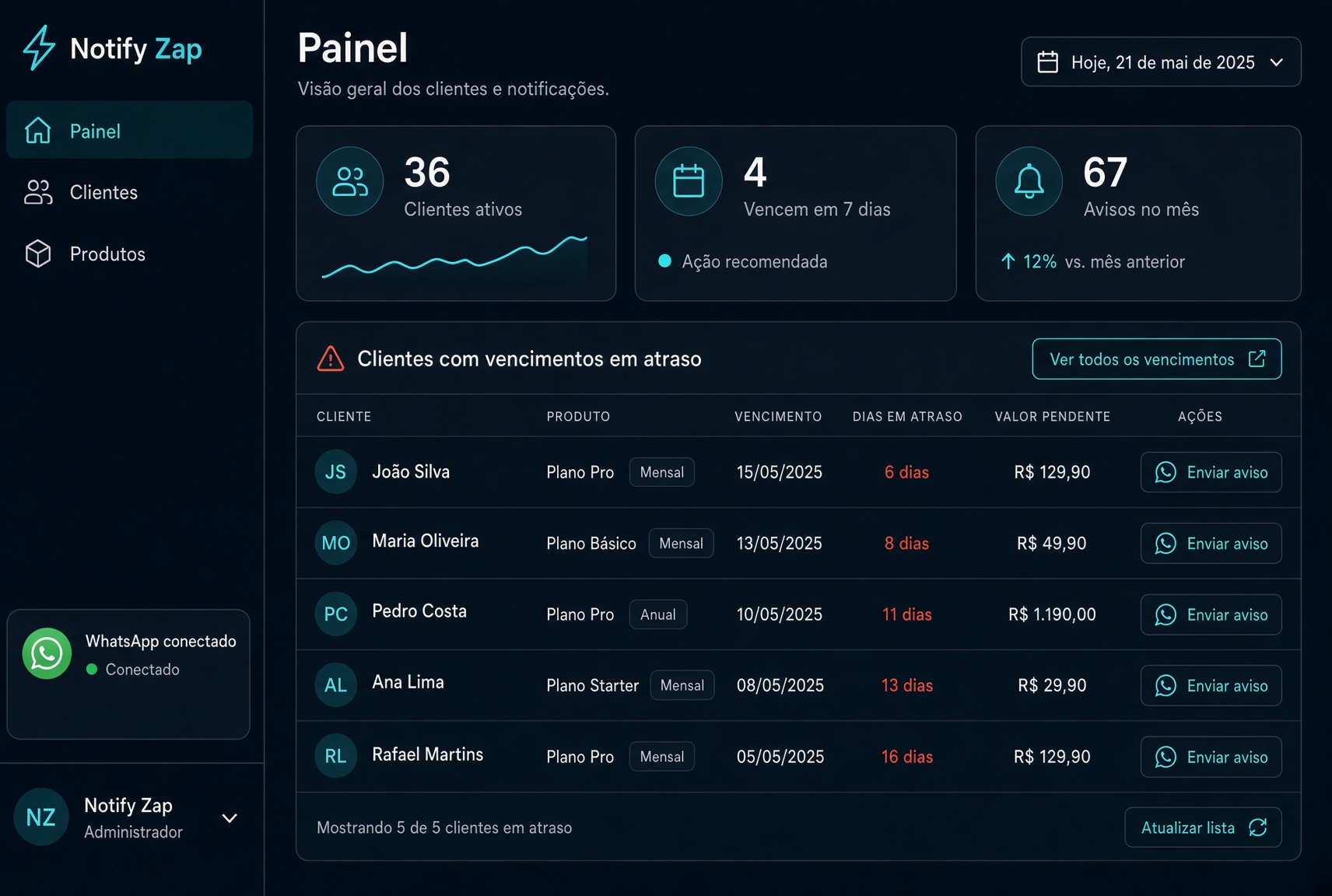Click the people icon beside Clientes
The image size is (1332, 896).
[38, 192]
